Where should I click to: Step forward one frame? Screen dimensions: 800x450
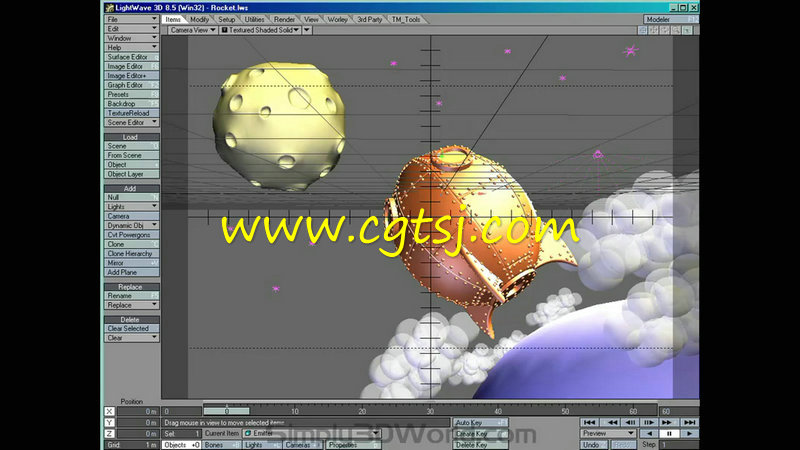click(649, 422)
